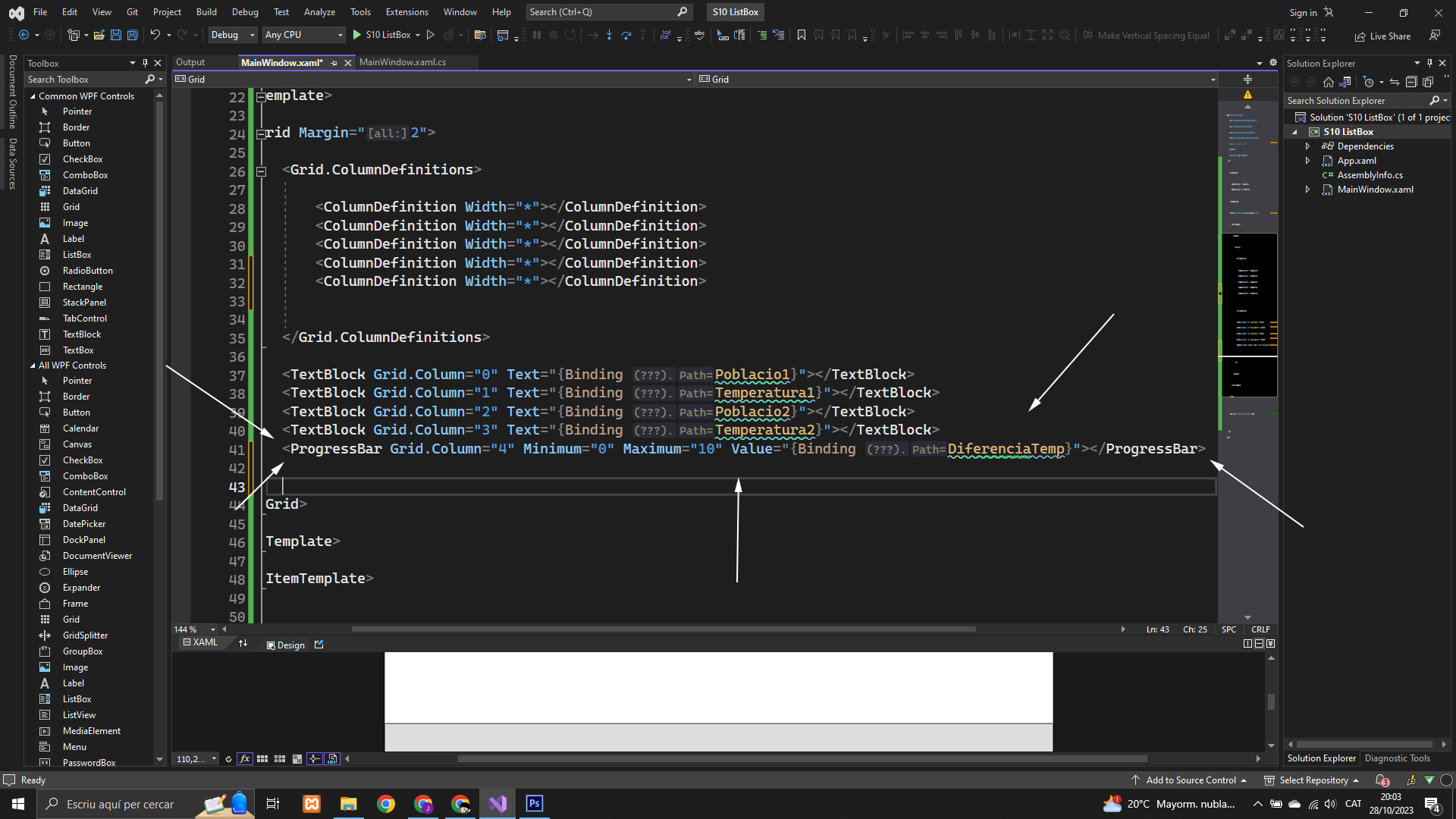Toggle snapping to snaplines button

314,759
